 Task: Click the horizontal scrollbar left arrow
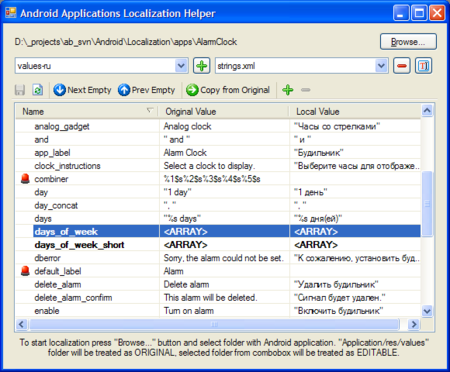pyautogui.click(x=22, y=324)
